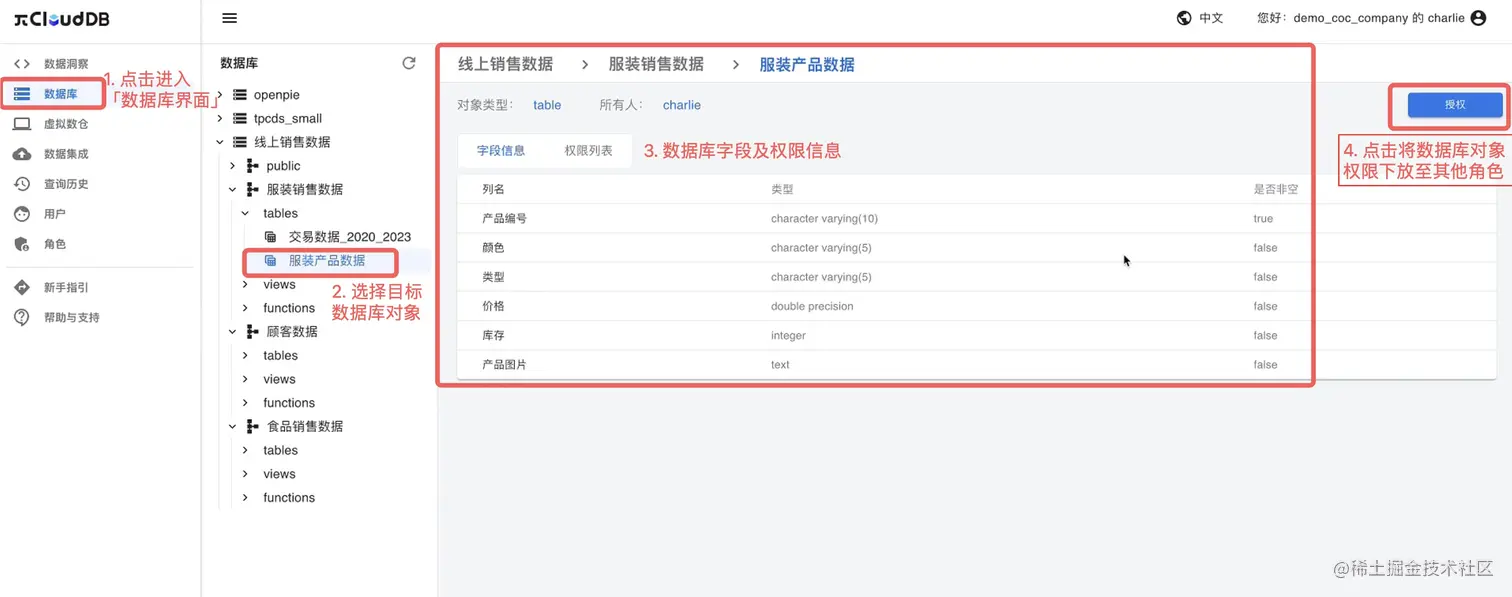Expand views under 服装销售数据
This screenshot has height=597, width=1512.
pos(245,284)
